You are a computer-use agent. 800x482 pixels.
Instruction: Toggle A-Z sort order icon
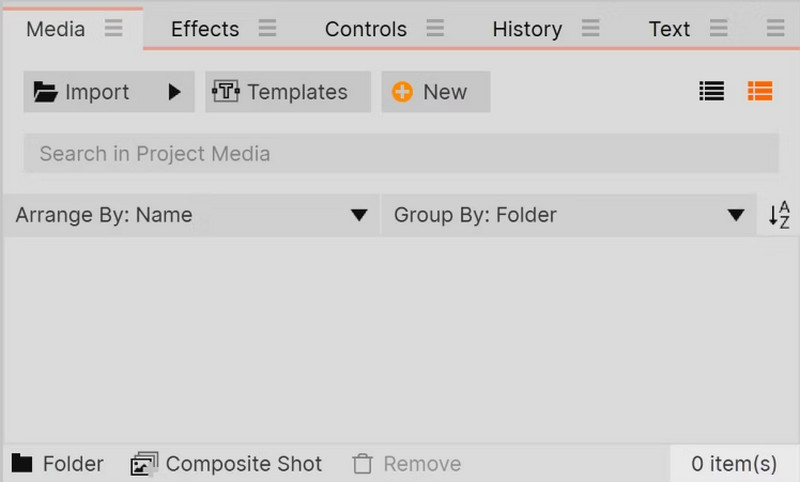[x=779, y=215]
